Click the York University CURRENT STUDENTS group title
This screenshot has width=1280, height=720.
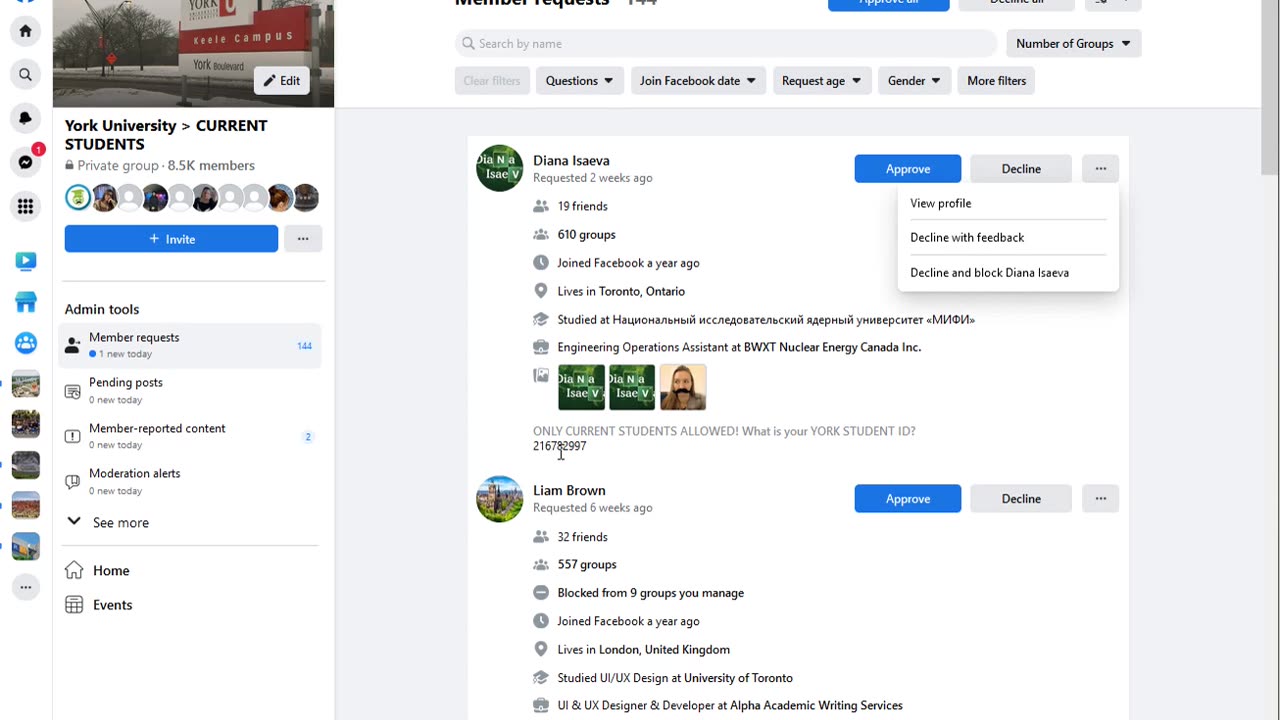click(x=166, y=135)
